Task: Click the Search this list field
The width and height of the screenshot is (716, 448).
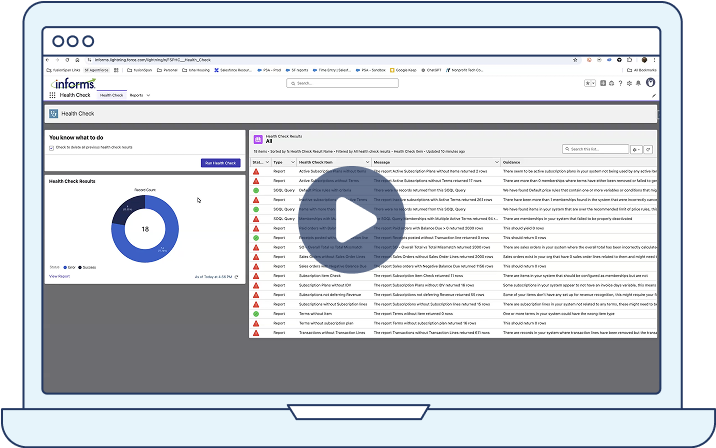Action: point(595,149)
